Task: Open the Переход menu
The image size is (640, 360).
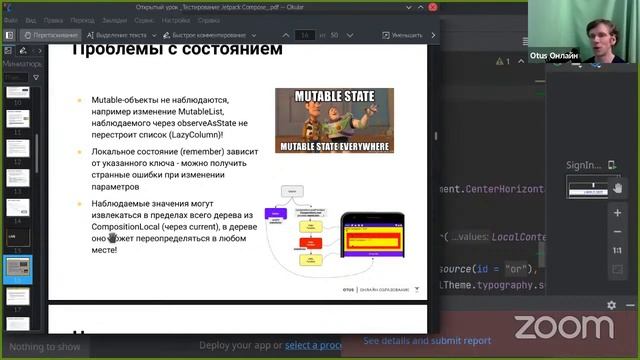Action: (82, 20)
